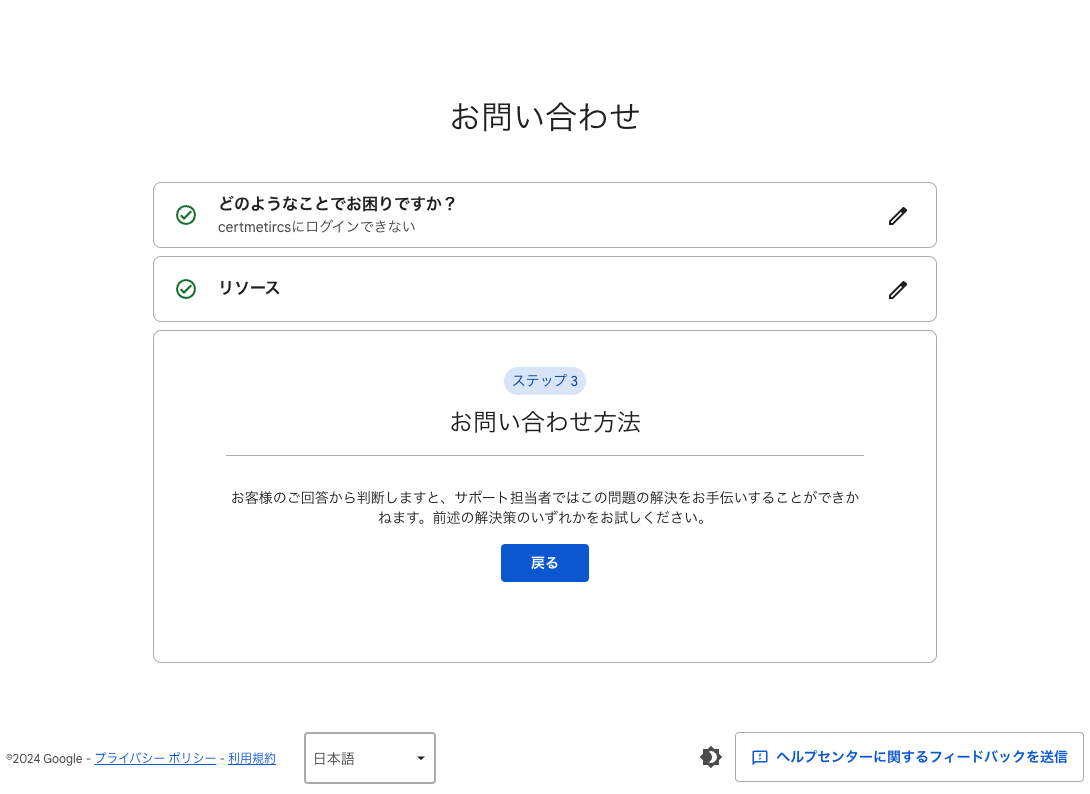Open the 利用規約 link
The width and height of the screenshot is (1090, 794).
tap(252, 759)
